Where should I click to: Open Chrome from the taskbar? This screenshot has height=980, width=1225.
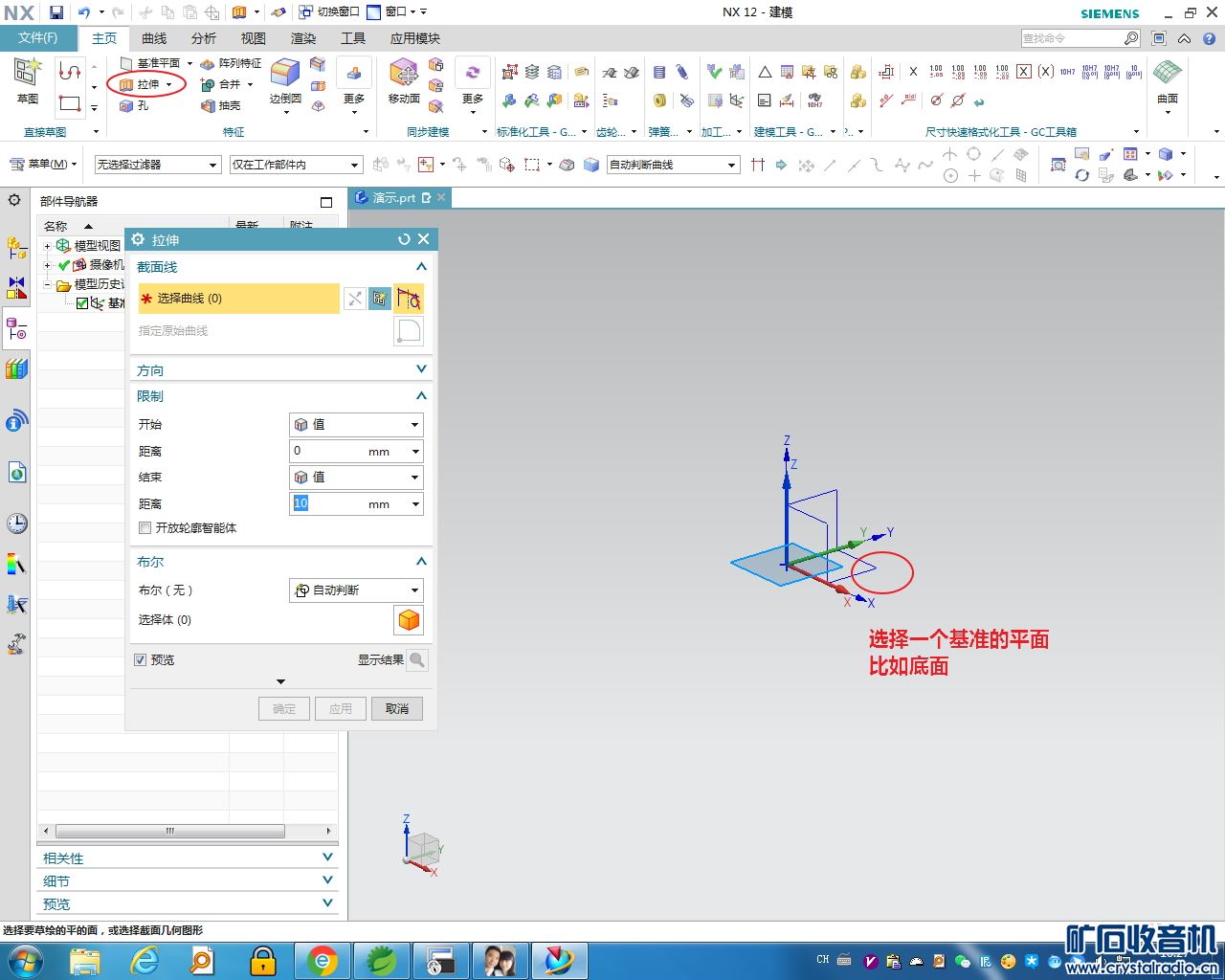coord(323,960)
